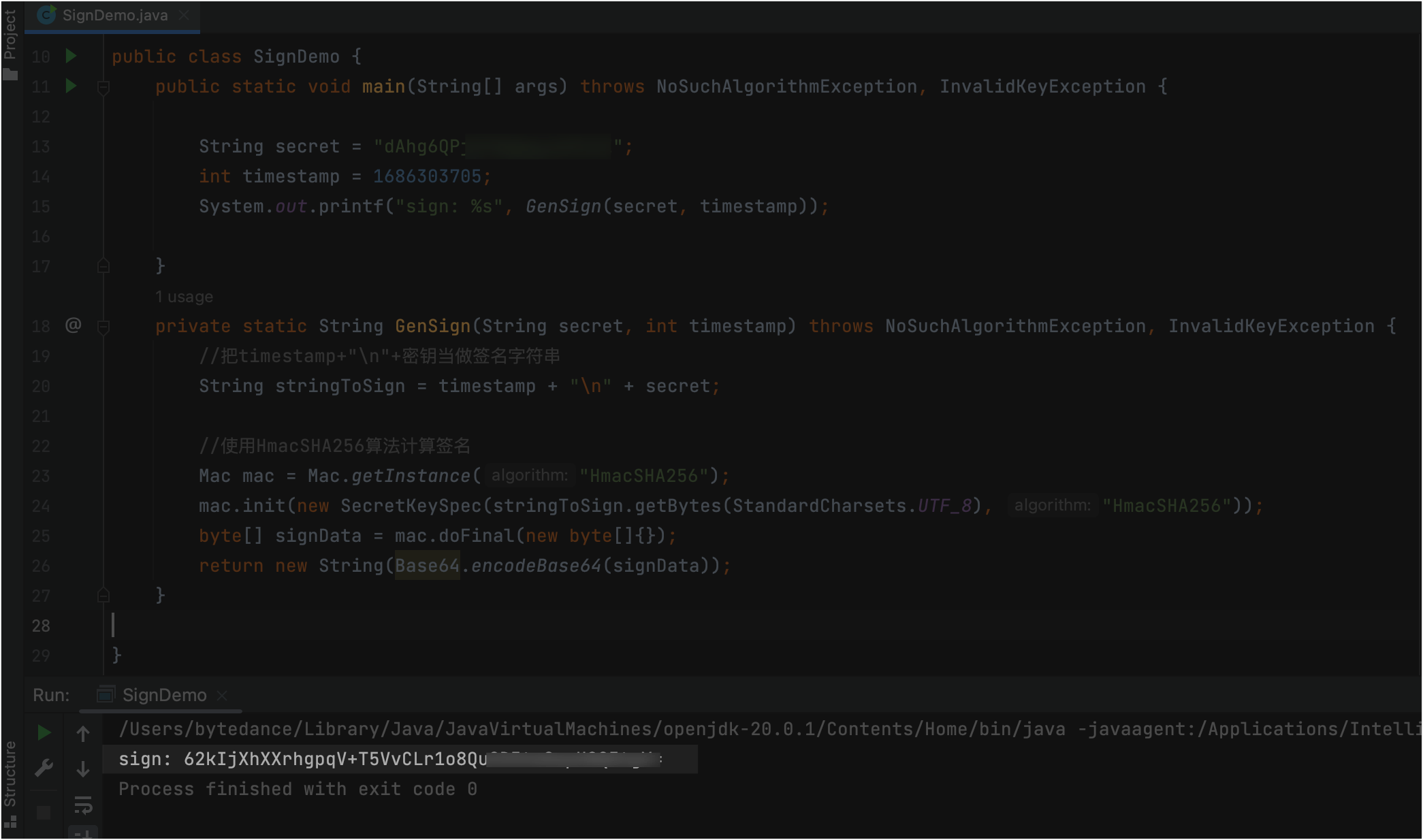Rerun SignDemo with the green play icon
This screenshot has width=1423, height=840.
pos(44,732)
